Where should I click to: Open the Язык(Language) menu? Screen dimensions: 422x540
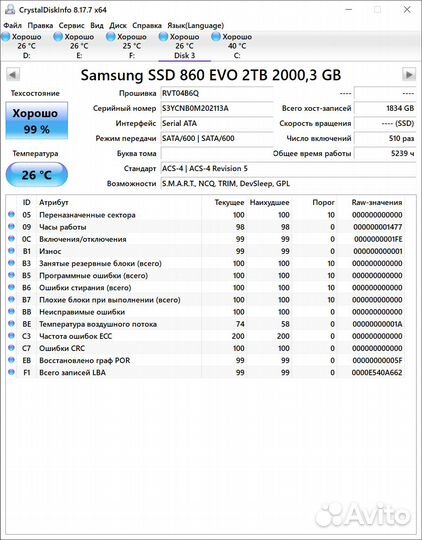click(x=195, y=25)
